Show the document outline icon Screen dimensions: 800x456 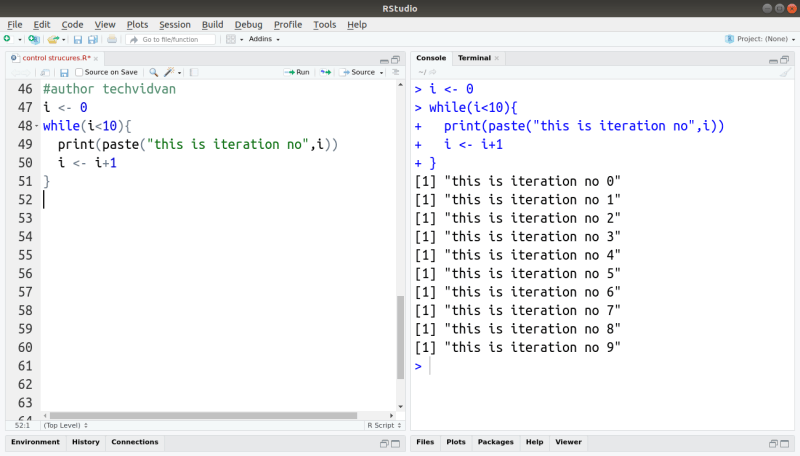click(x=395, y=72)
